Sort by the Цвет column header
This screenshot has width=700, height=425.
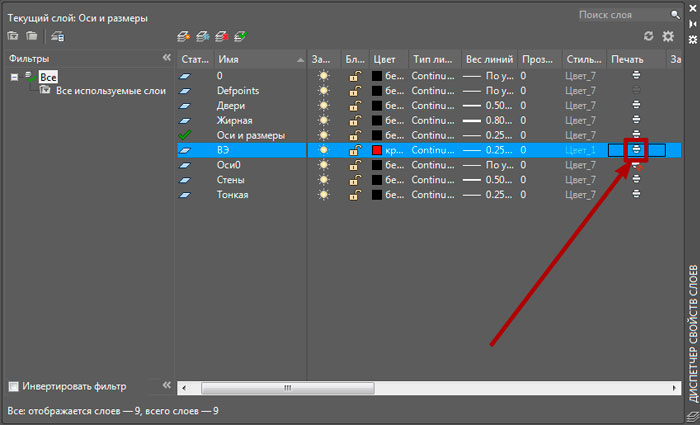389,59
